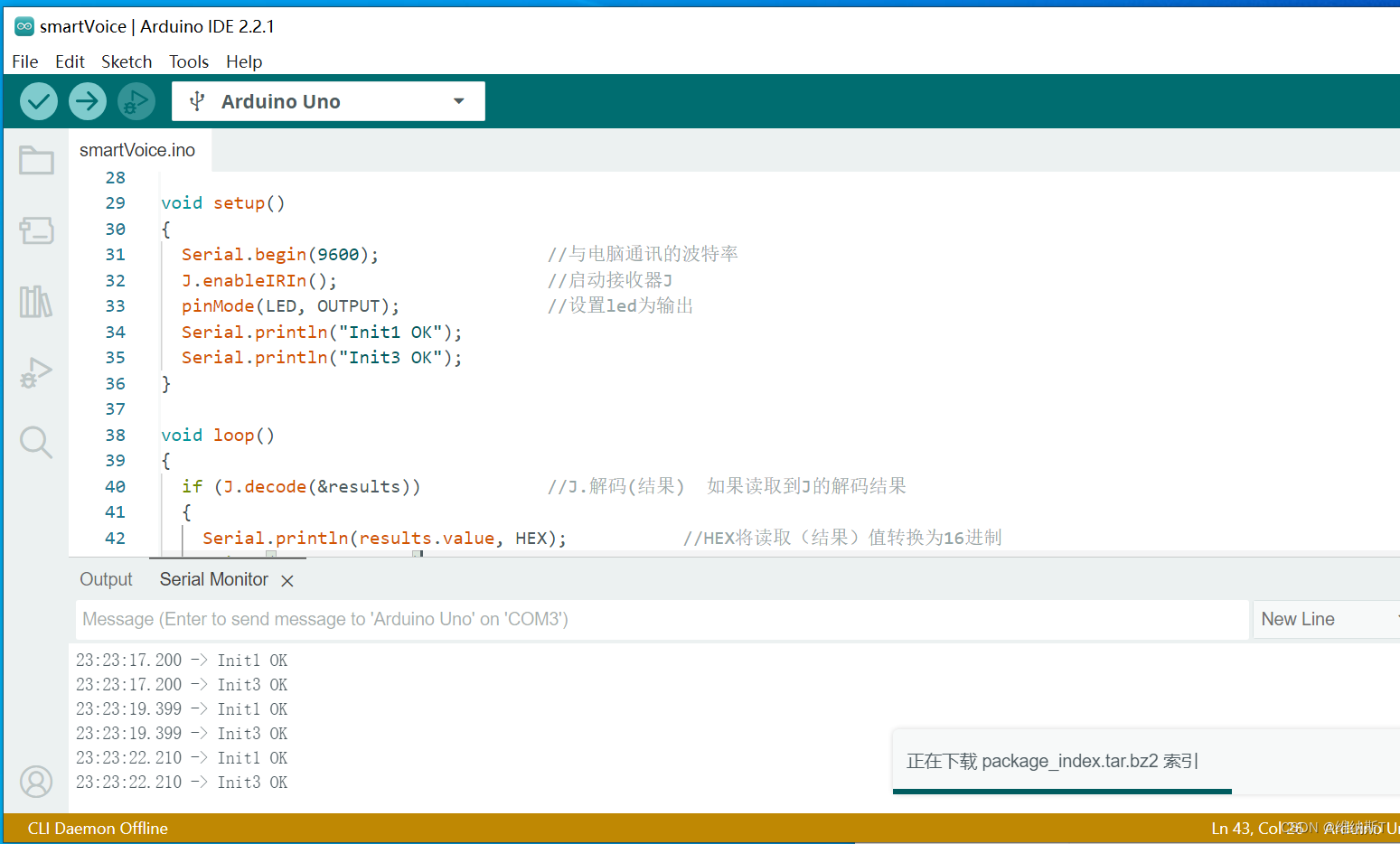Click the Ln 43 cursor position indicator
1400x844 pixels.
(1254, 828)
